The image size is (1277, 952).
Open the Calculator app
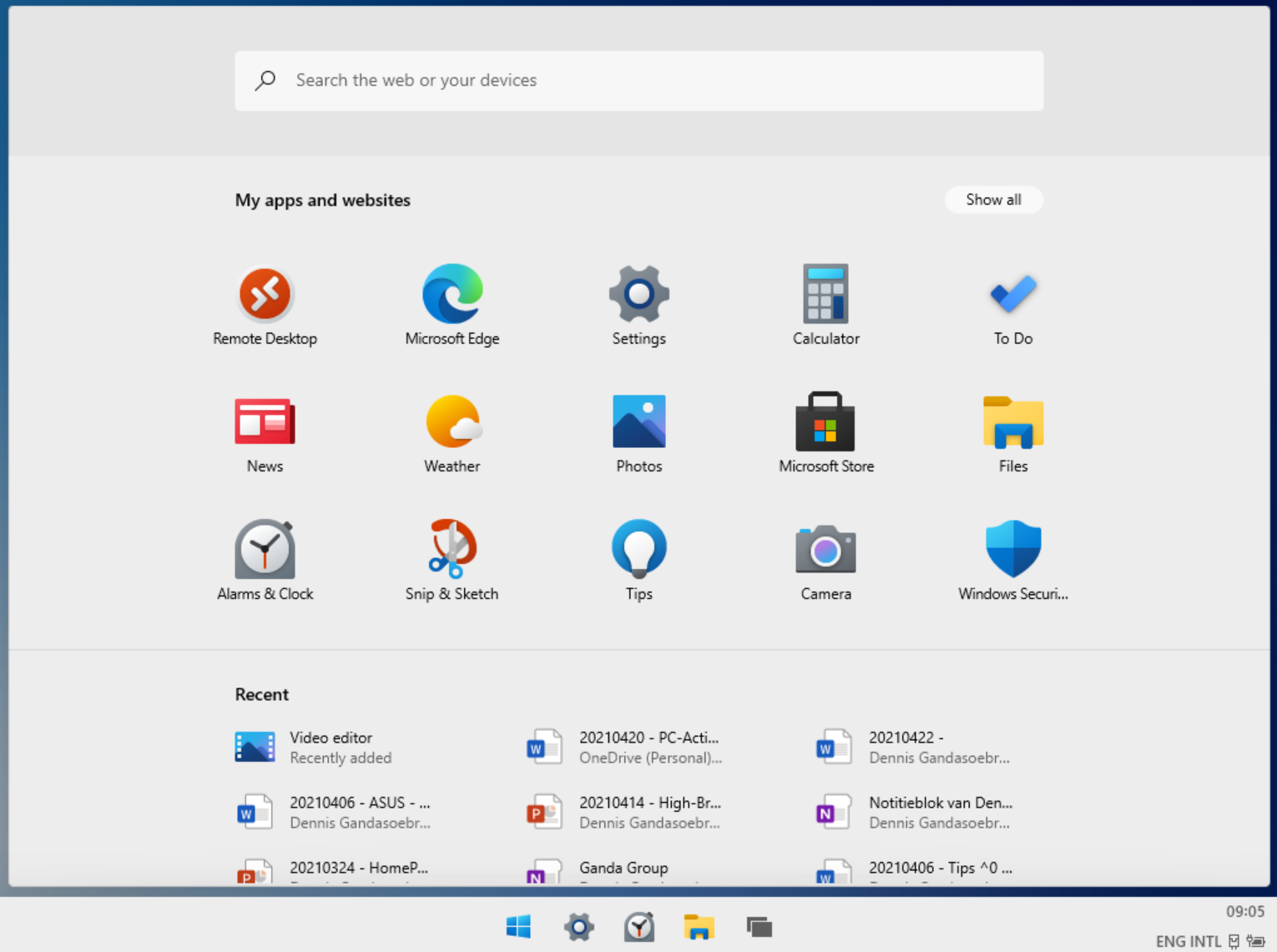tap(826, 305)
